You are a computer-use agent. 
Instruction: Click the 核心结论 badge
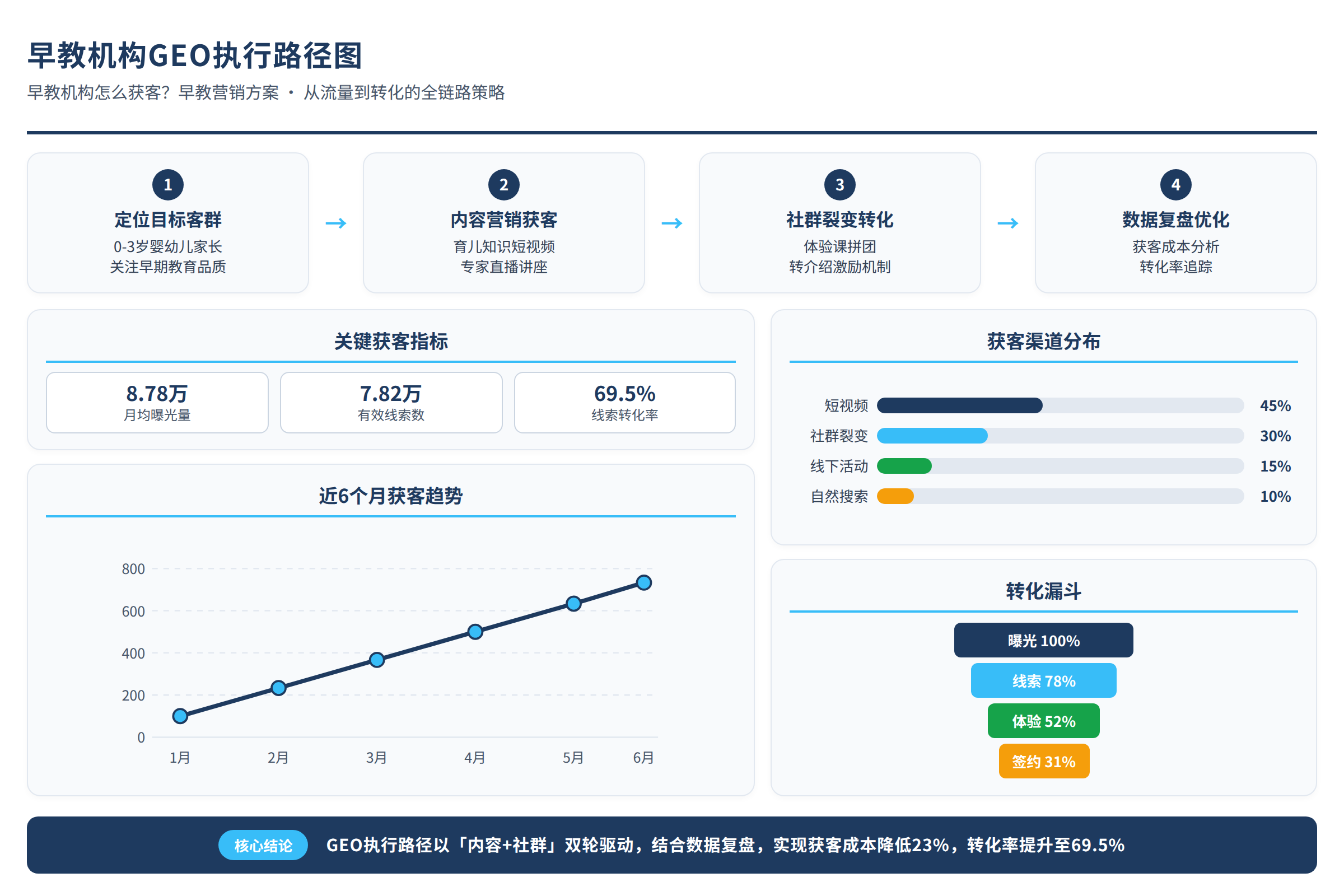click(263, 845)
